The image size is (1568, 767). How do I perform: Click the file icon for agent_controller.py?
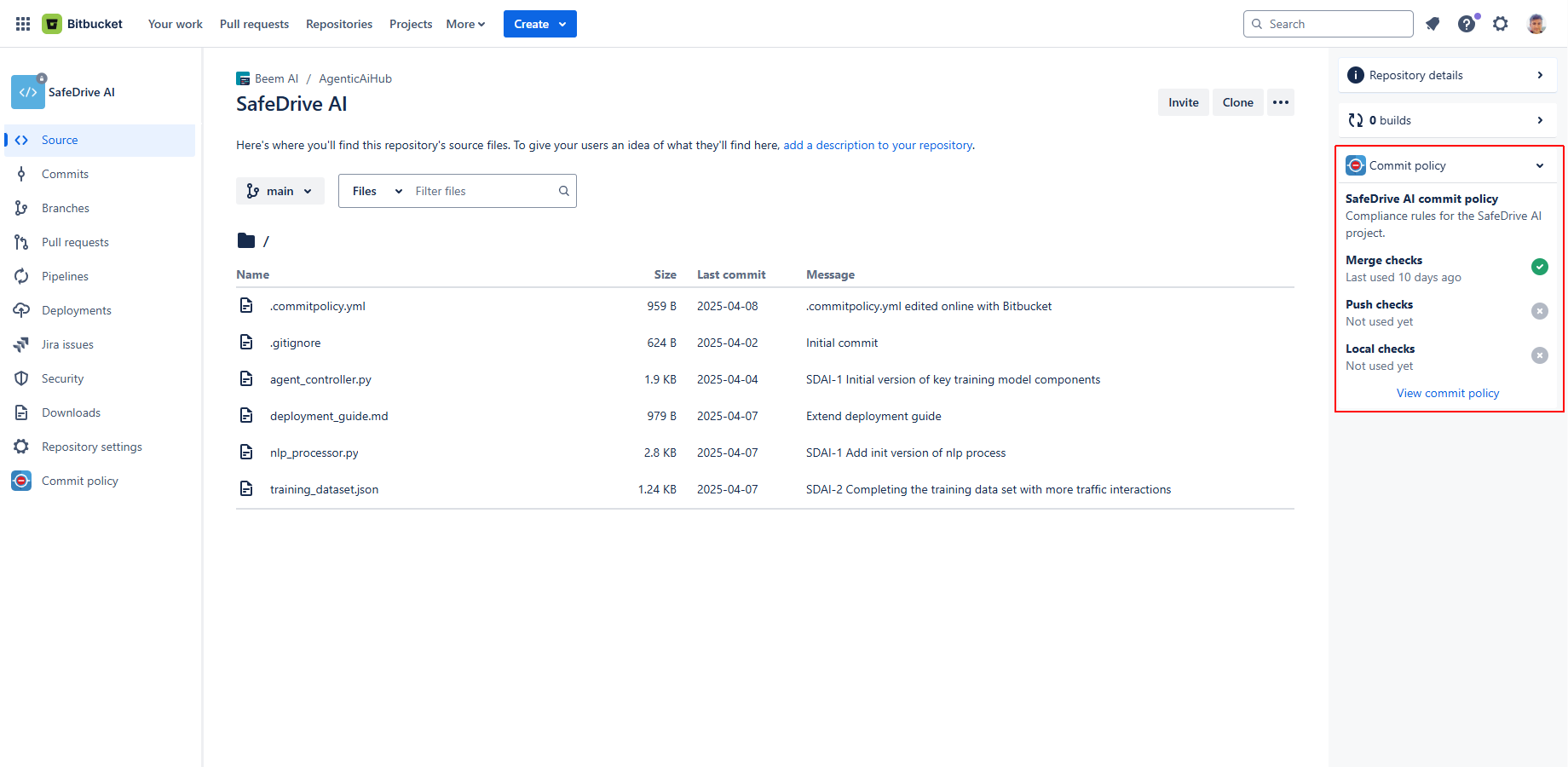point(246,378)
